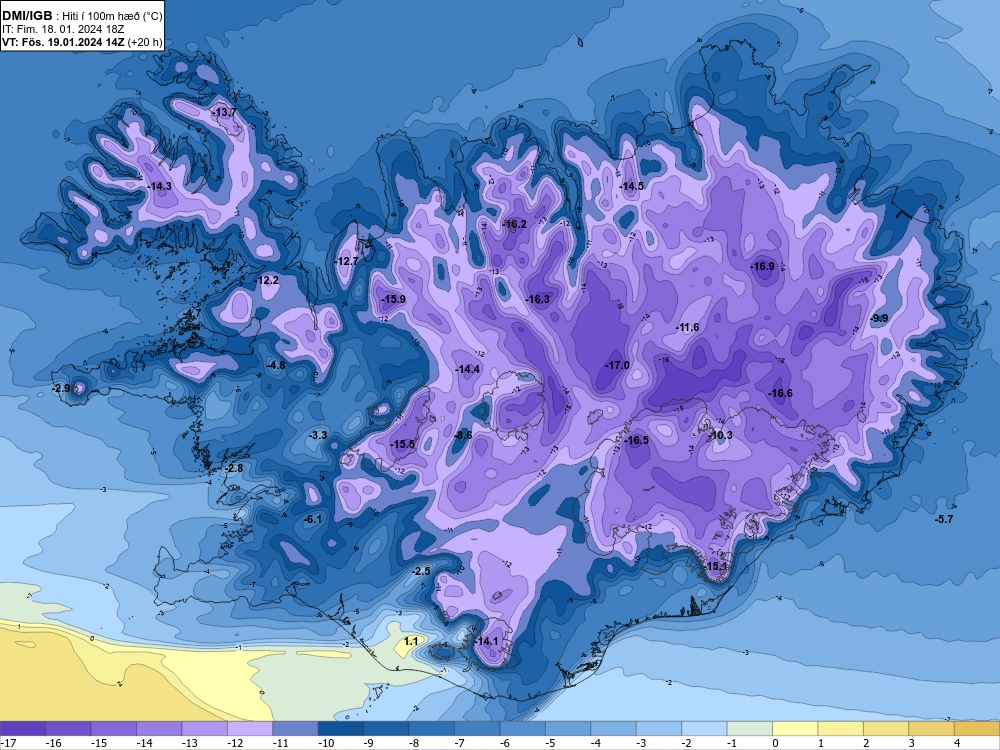Click the -2.5 temperature value
The image size is (1000, 750).
click(421, 571)
